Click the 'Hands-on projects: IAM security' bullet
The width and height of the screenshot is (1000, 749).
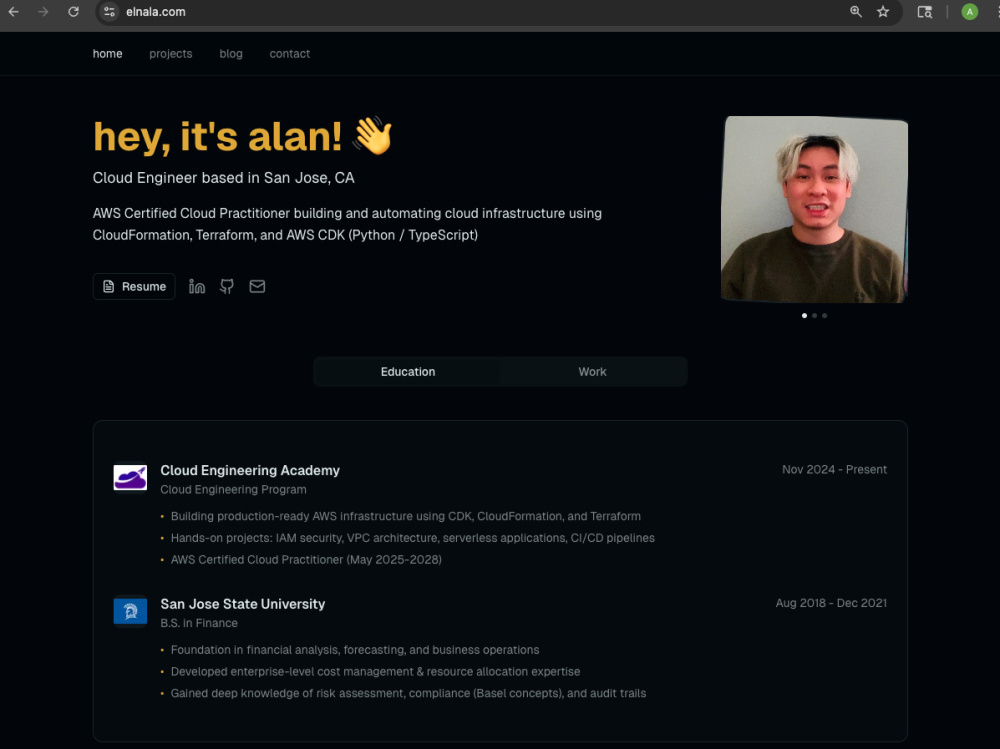click(413, 538)
